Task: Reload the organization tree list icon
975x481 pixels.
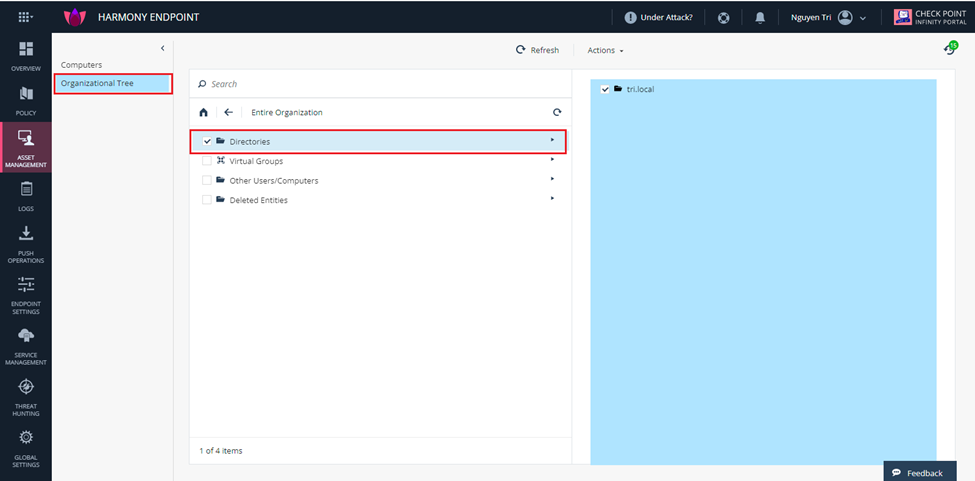Action: (557, 112)
